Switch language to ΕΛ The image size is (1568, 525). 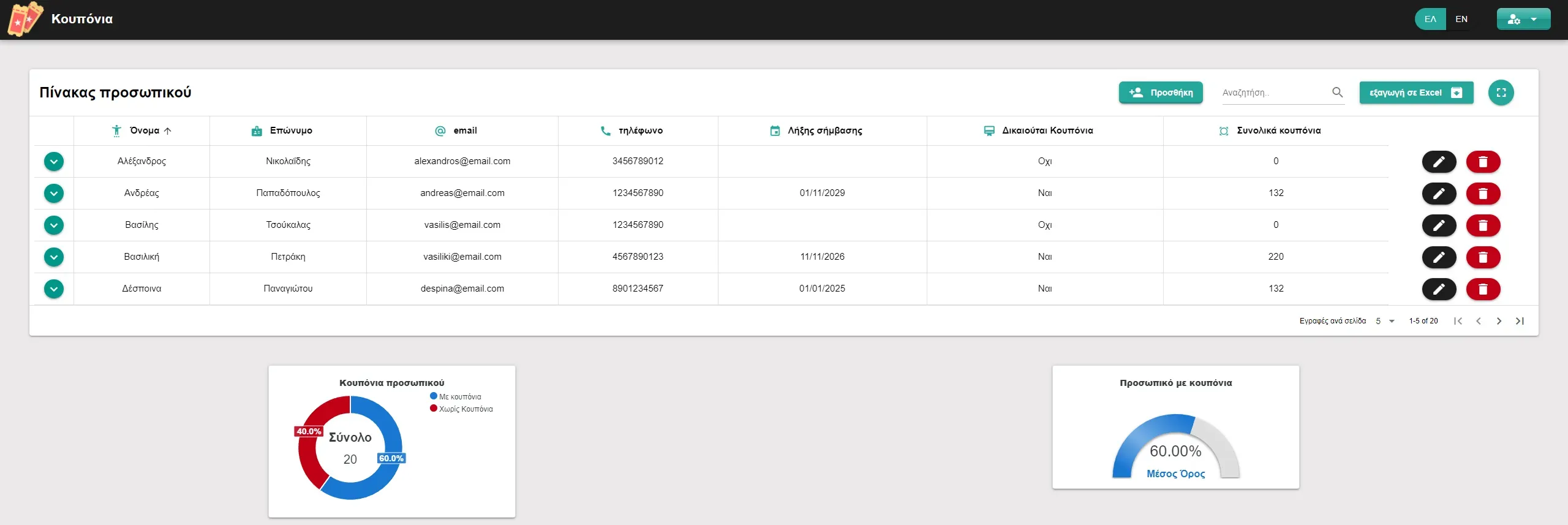pos(1430,19)
